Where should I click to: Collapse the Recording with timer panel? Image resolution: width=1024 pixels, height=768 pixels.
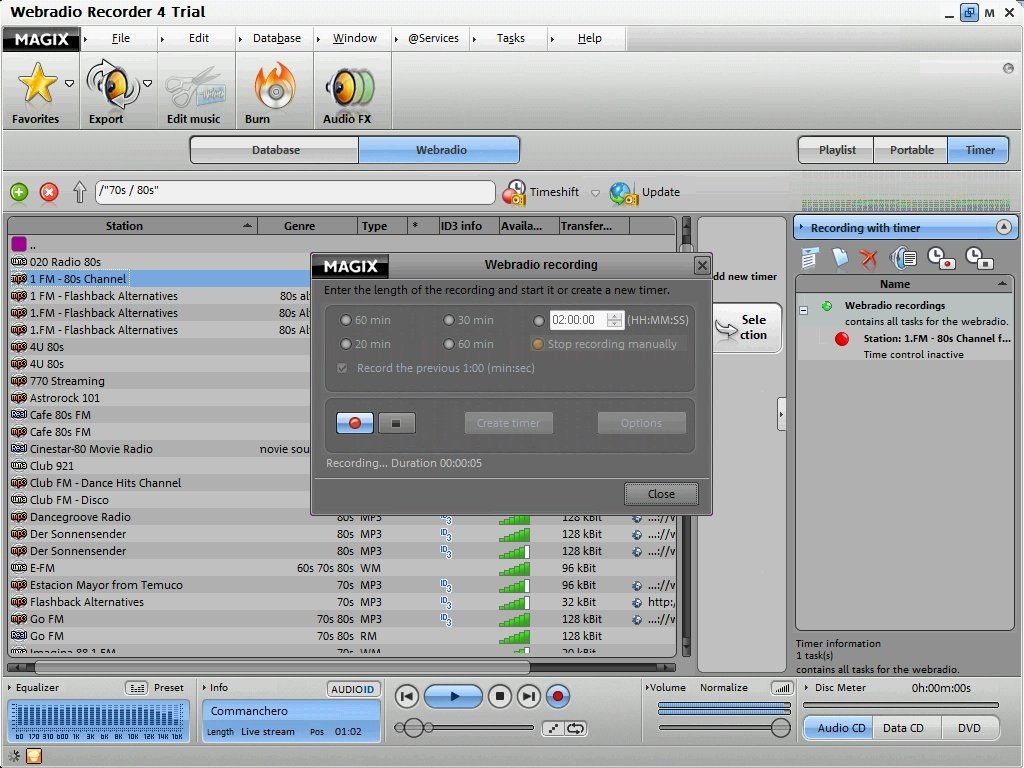click(x=1005, y=227)
